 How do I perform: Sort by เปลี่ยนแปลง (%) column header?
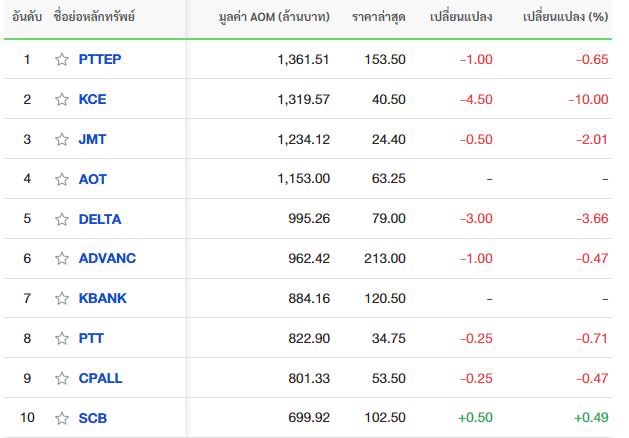pyautogui.click(x=565, y=17)
